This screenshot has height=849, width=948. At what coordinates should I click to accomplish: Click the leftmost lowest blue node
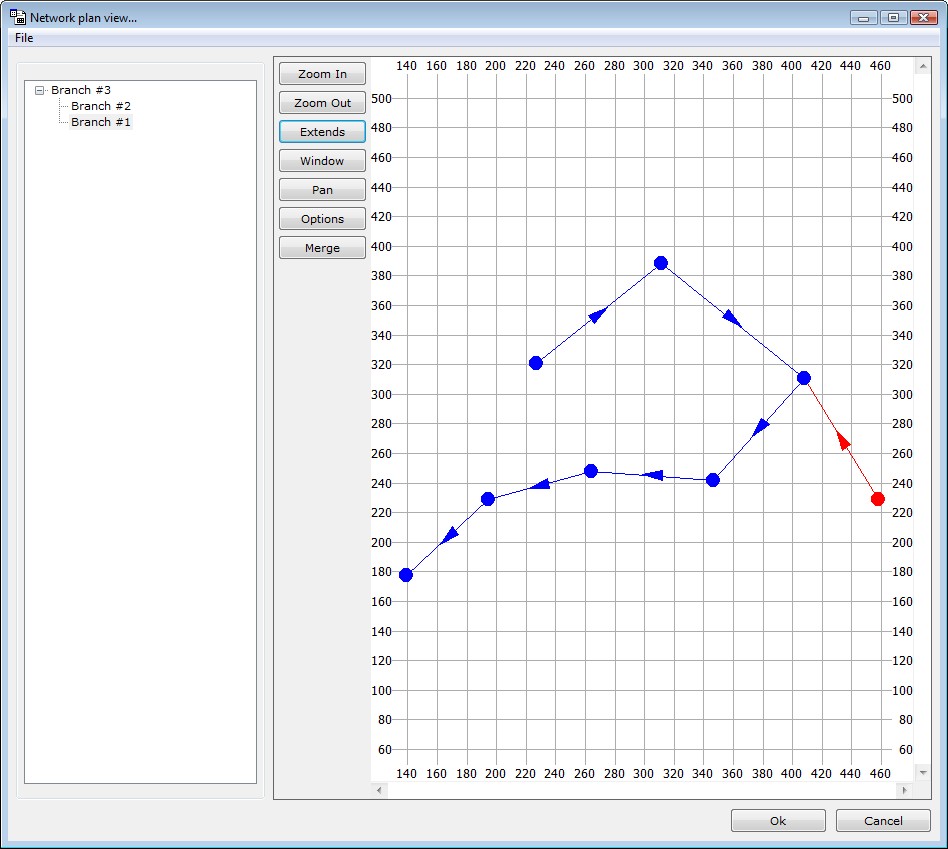[406, 575]
